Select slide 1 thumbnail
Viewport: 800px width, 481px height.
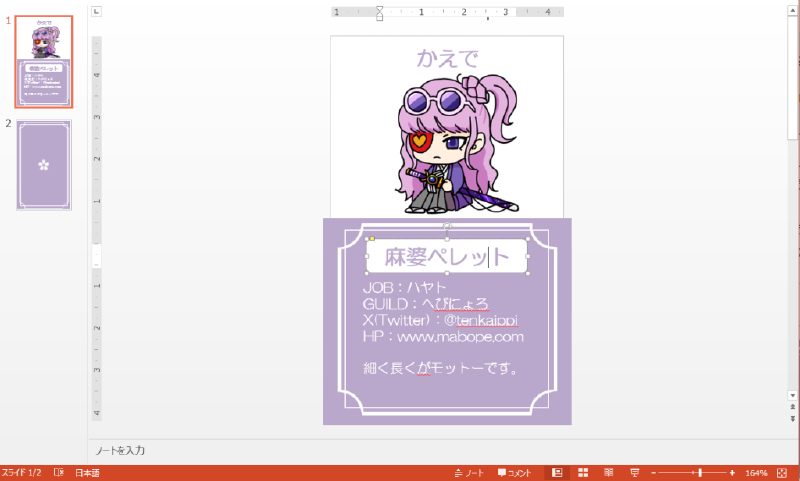tap(43, 62)
